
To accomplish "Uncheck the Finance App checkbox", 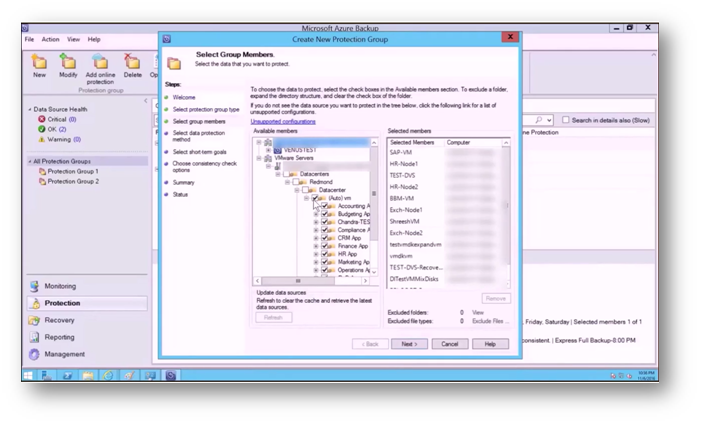I will click(325, 246).
